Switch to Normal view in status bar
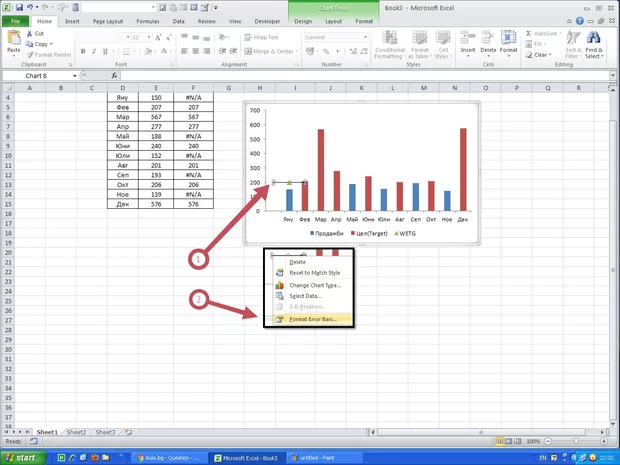The height and width of the screenshot is (465, 620). (500, 441)
